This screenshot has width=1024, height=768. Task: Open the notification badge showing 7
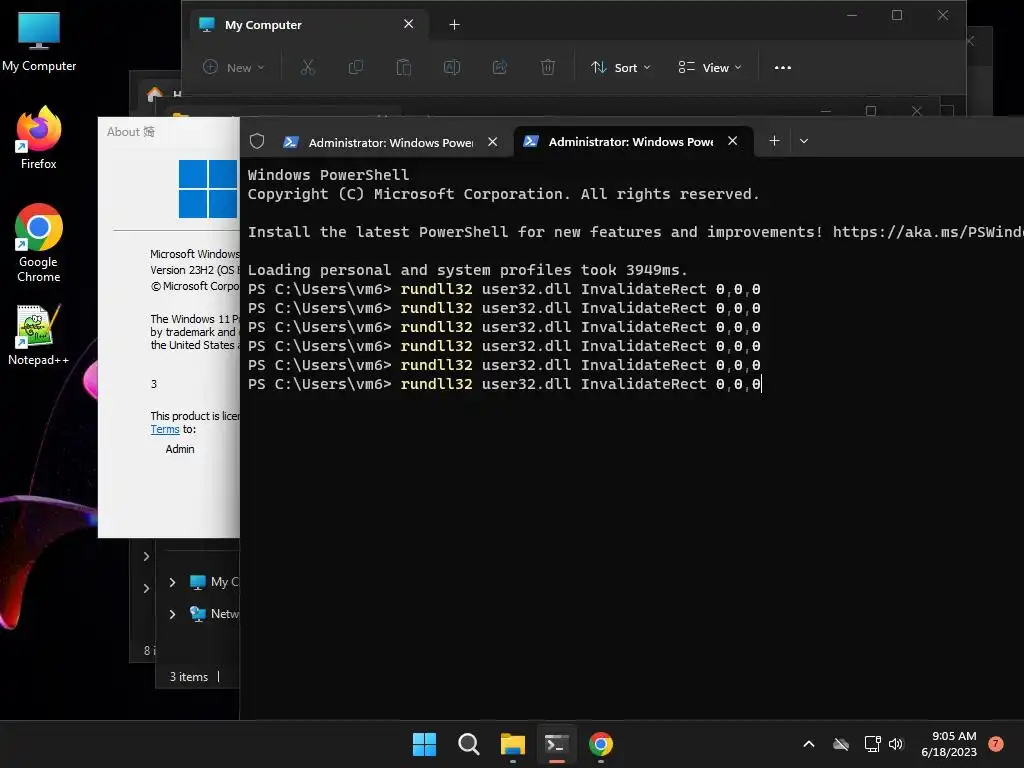coord(996,744)
